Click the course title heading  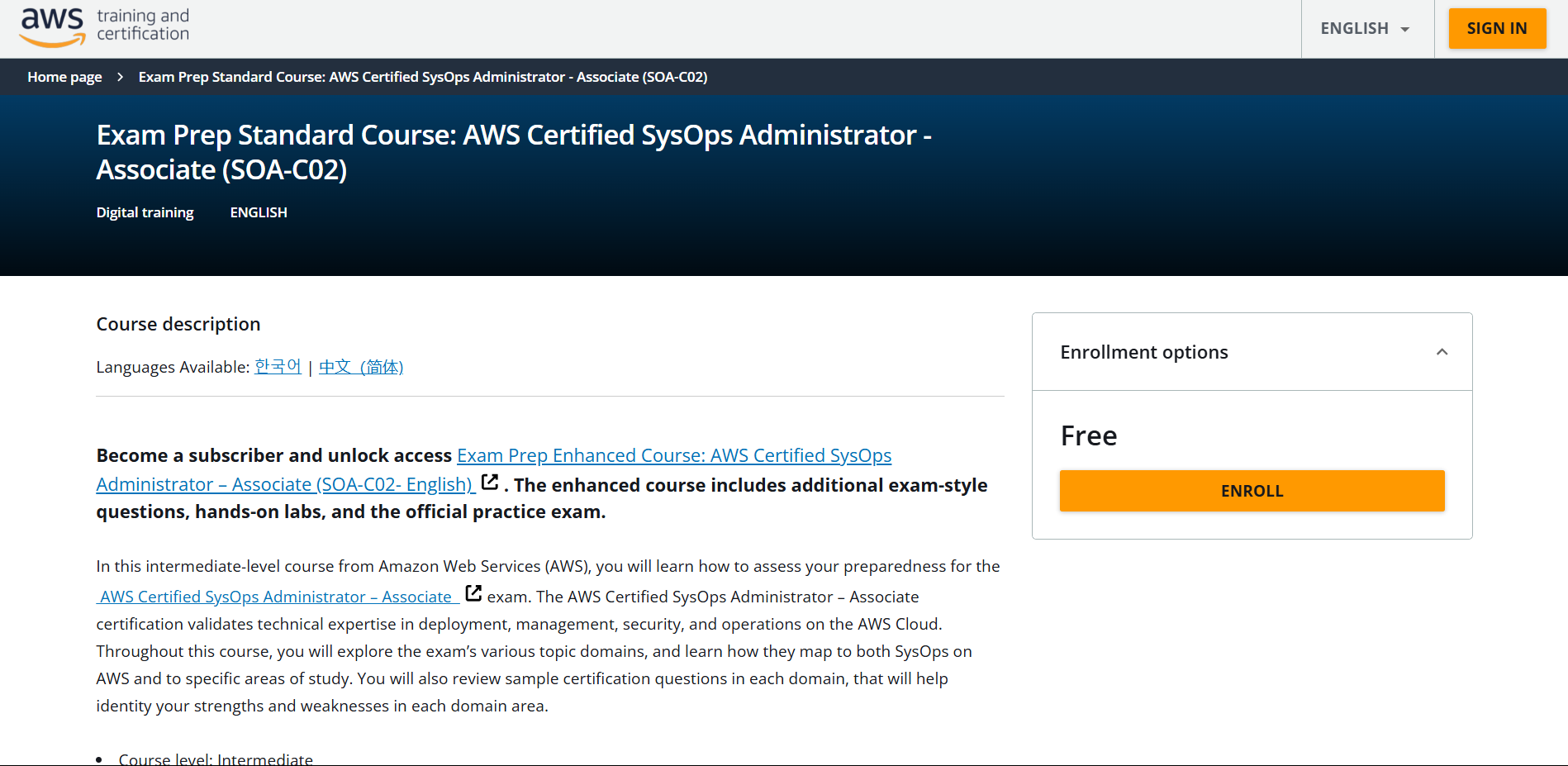[514, 152]
